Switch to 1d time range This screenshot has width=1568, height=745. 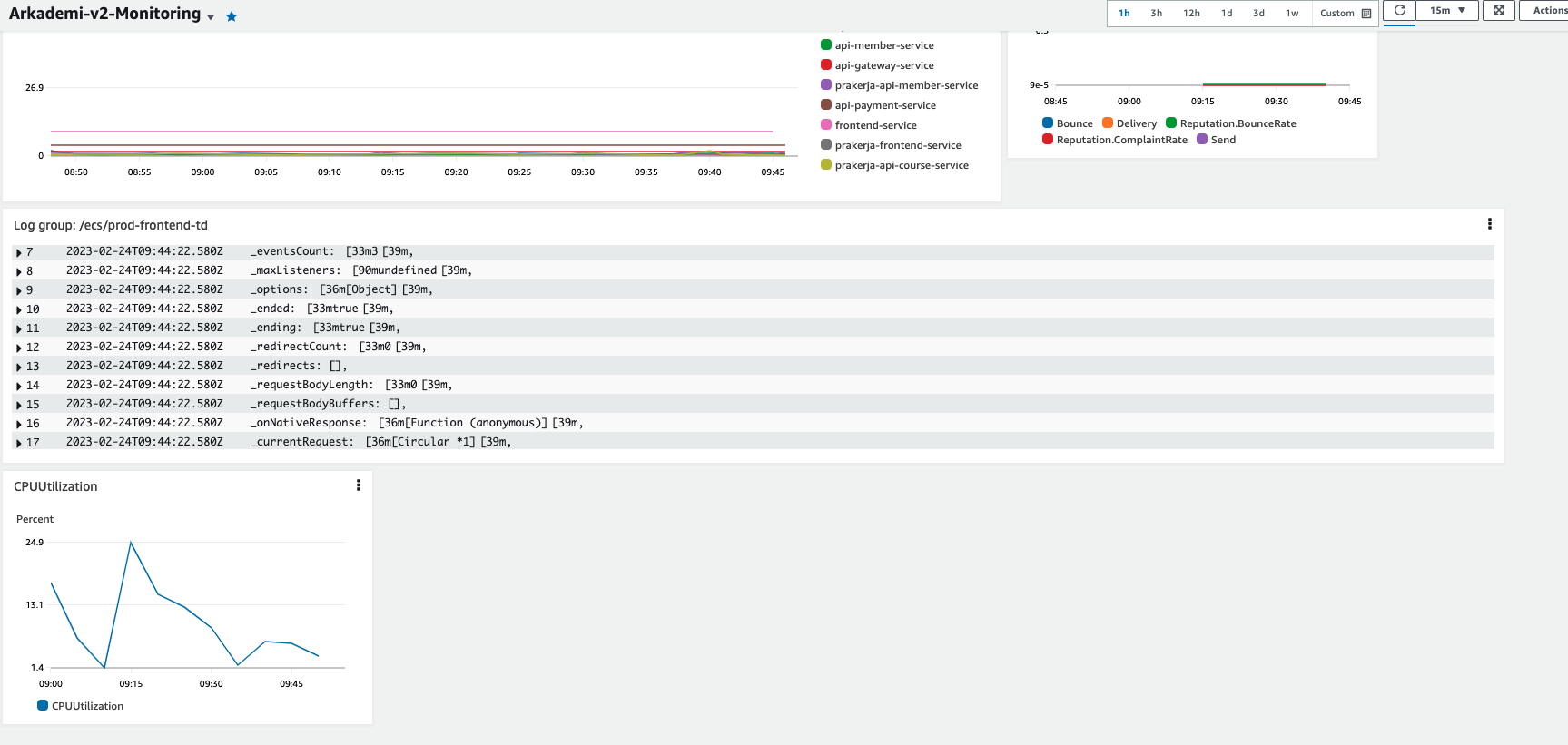(1226, 13)
